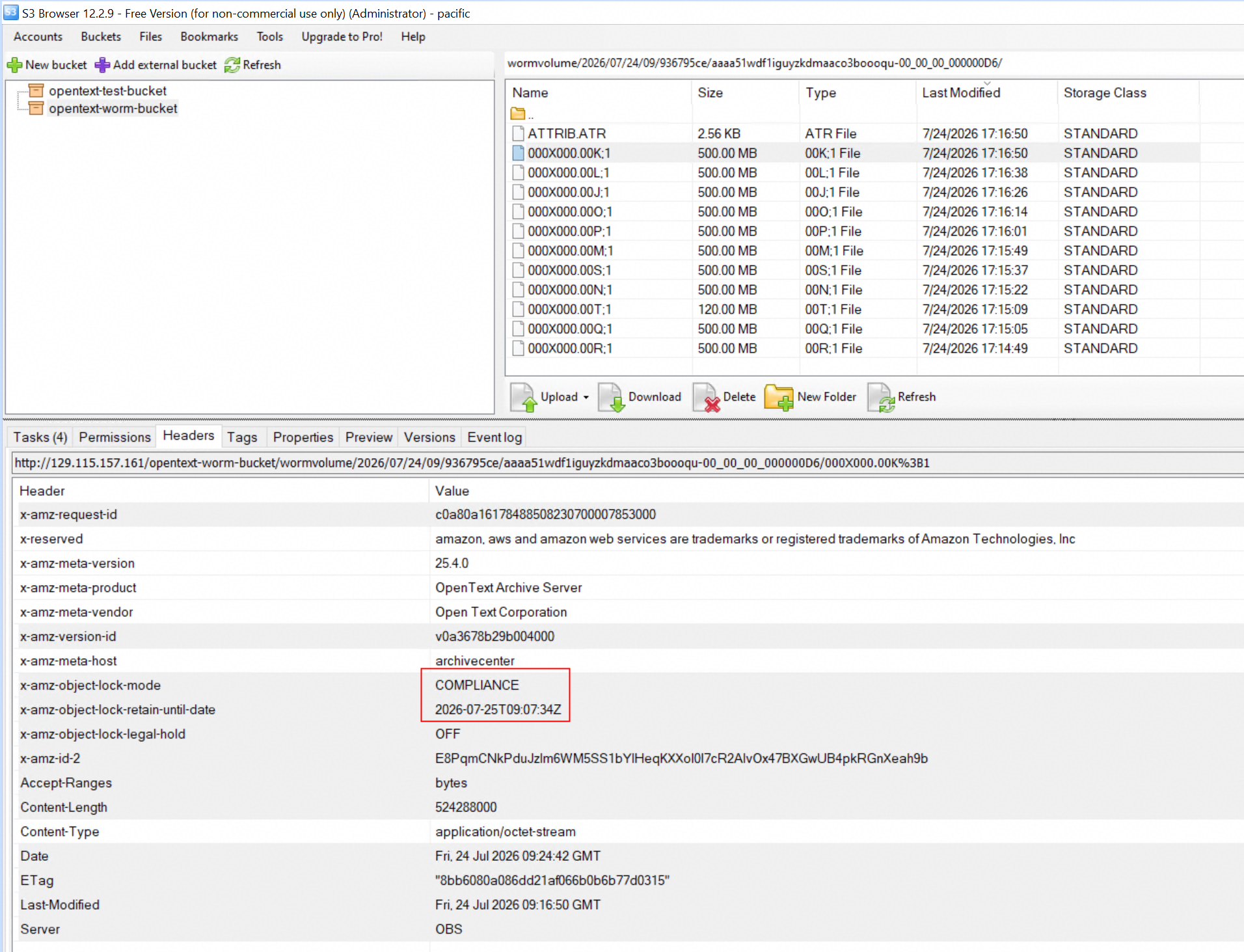Click the S3 Browser app icon
The image size is (1244, 952).
10,12
